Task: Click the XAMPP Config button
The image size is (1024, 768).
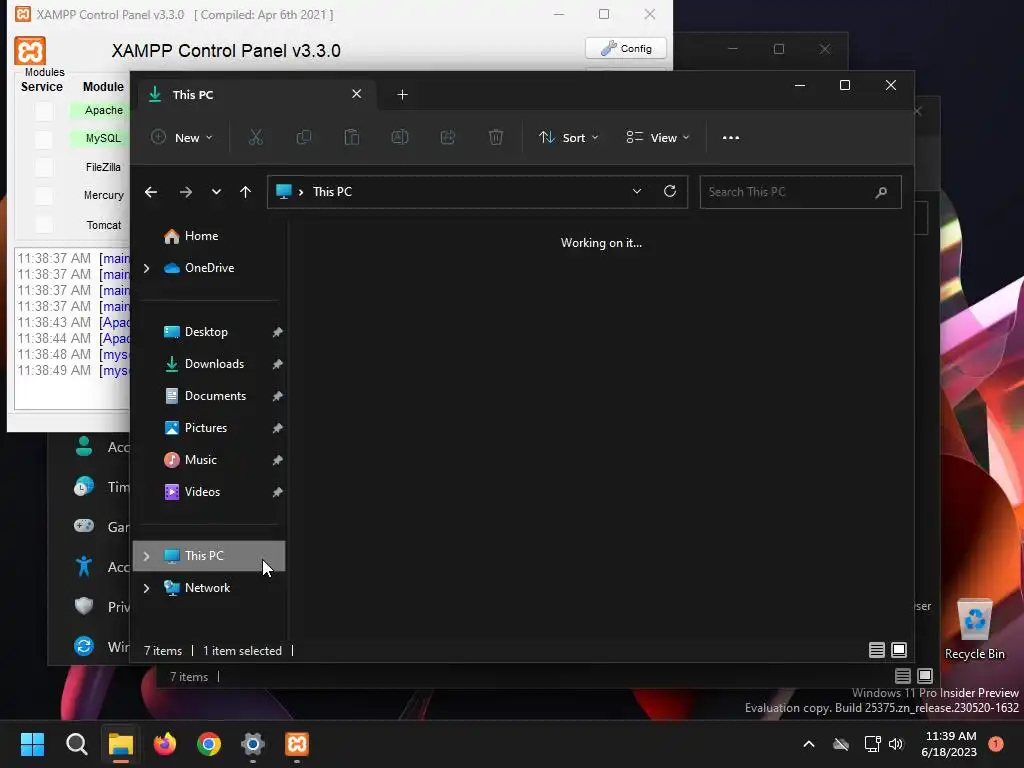Action: [x=626, y=48]
